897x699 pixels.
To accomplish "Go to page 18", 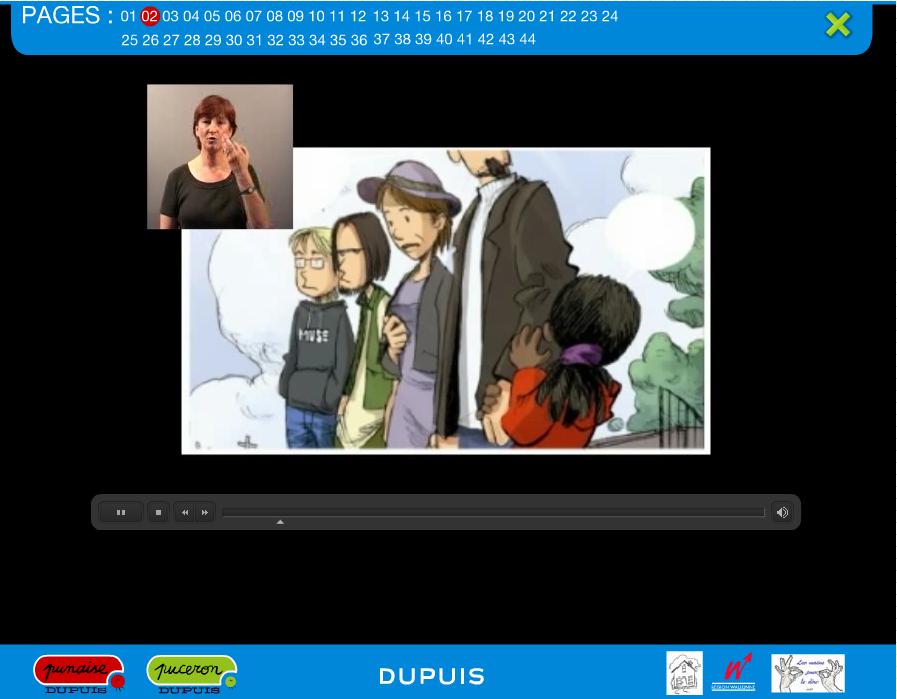I will pyautogui.click(x=485, y=16).
